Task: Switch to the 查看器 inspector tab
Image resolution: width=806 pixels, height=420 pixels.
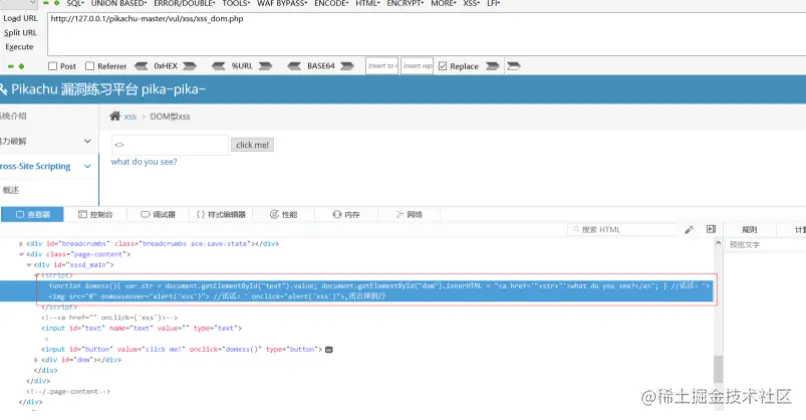Action: pyautogui.click(x=32, y=214)
